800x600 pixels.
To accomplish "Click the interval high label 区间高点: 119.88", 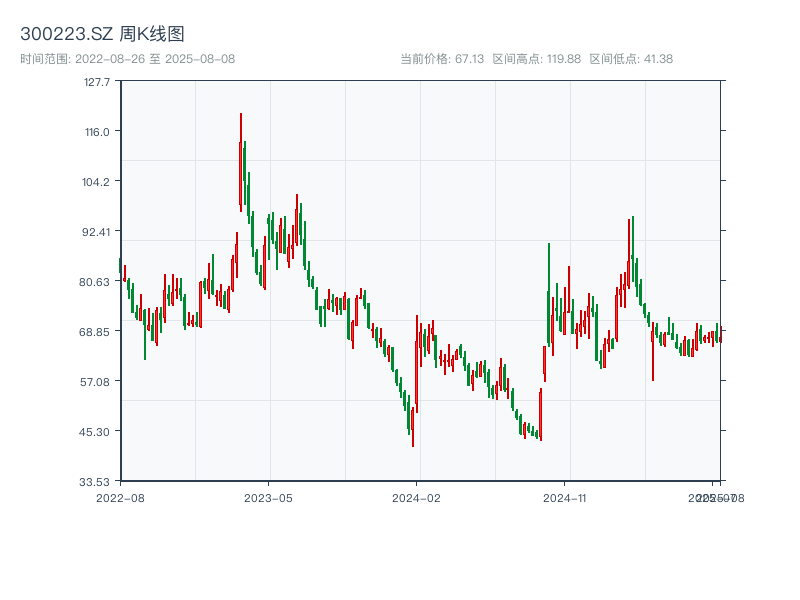I will 537,59.
